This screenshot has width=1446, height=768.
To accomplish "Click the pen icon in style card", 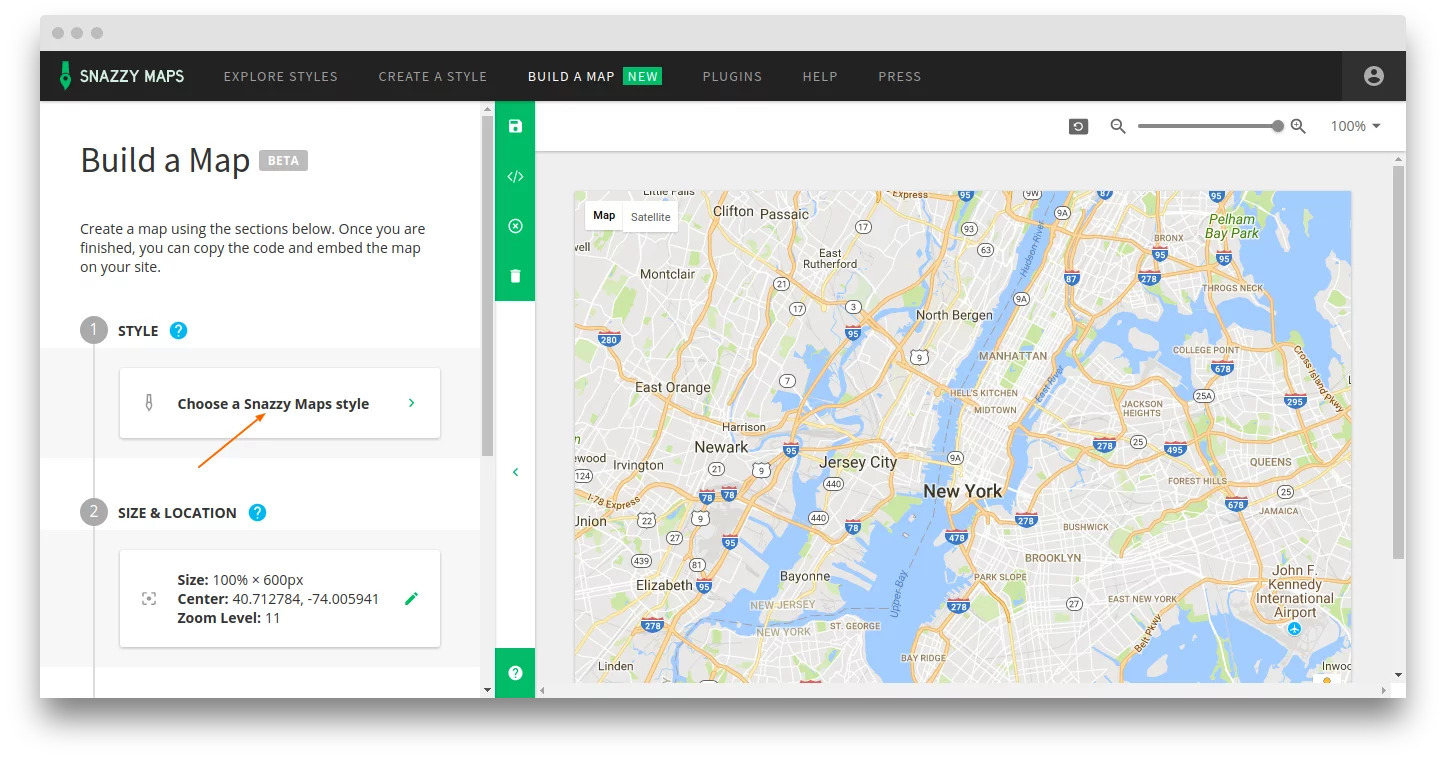I will coord(149,403).
